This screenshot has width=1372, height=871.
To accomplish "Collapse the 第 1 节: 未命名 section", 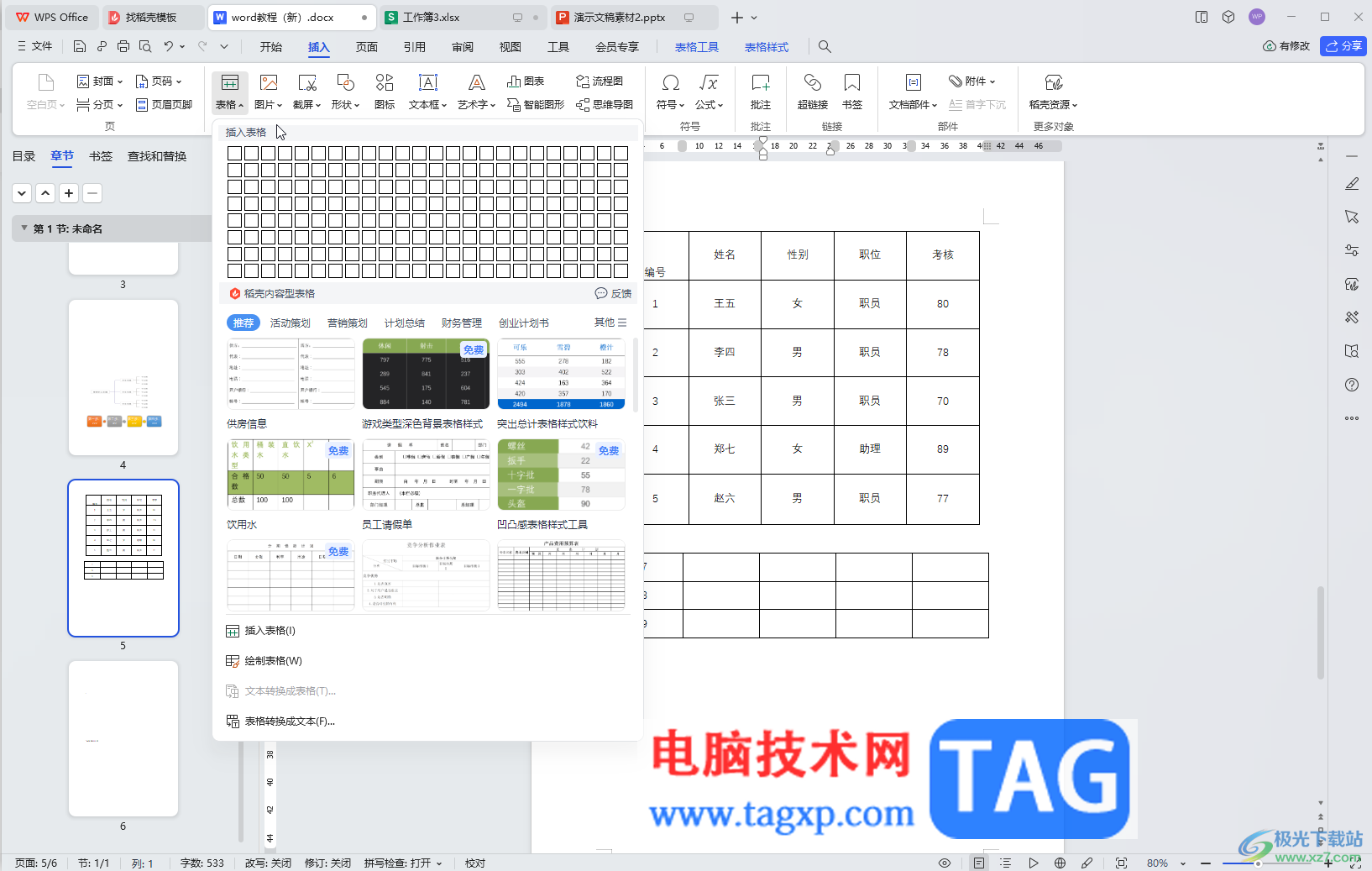I will click(x=24, y=228).
